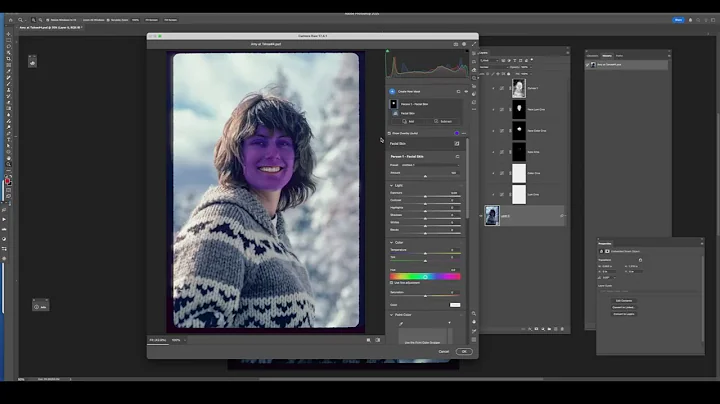The height and width of the screenshot is (404, 720).
Task: Toggle Show Overlay checkbox
Action: [x=389, y=133]
